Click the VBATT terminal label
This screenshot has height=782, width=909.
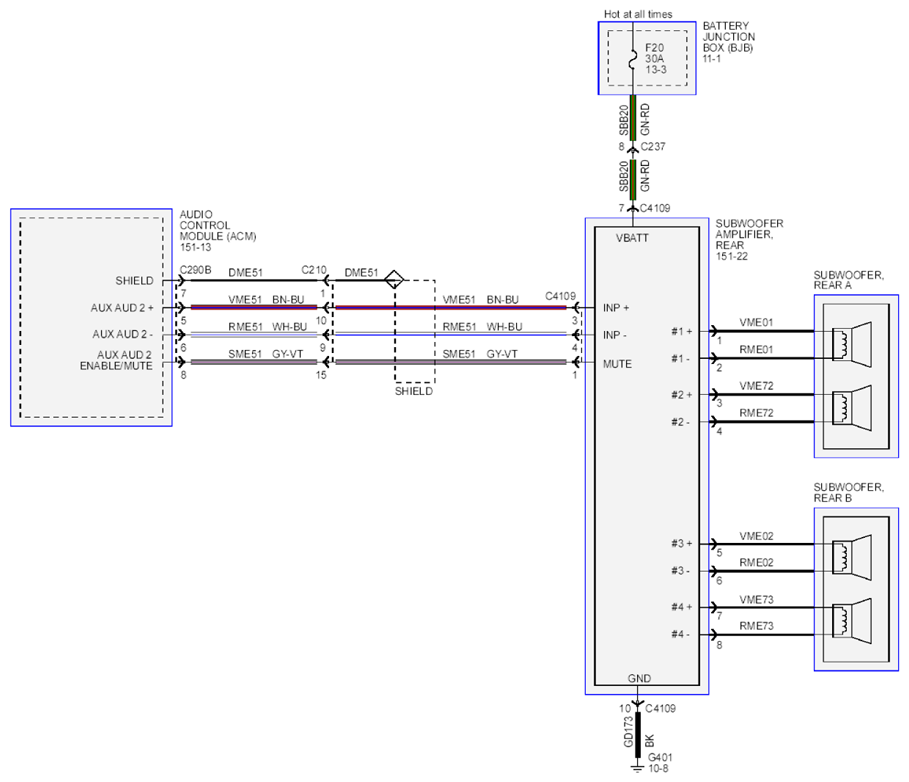coord(632,238)
